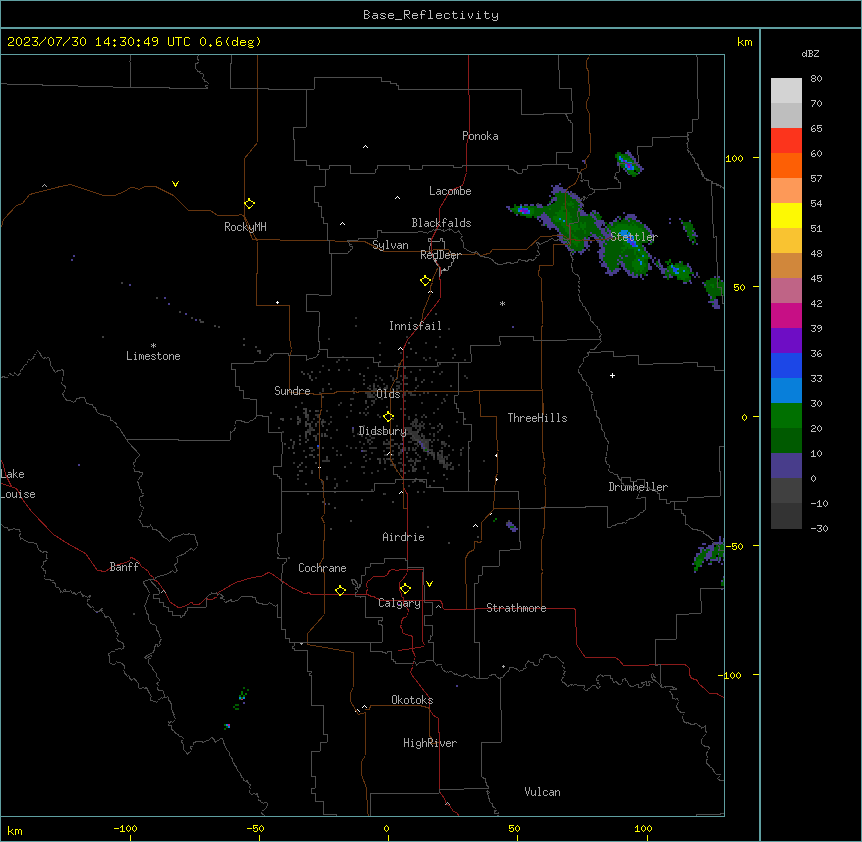Screen dimensions: 862x842
Task: Select the Stettler label in the storm
Action: pos(634,237)
